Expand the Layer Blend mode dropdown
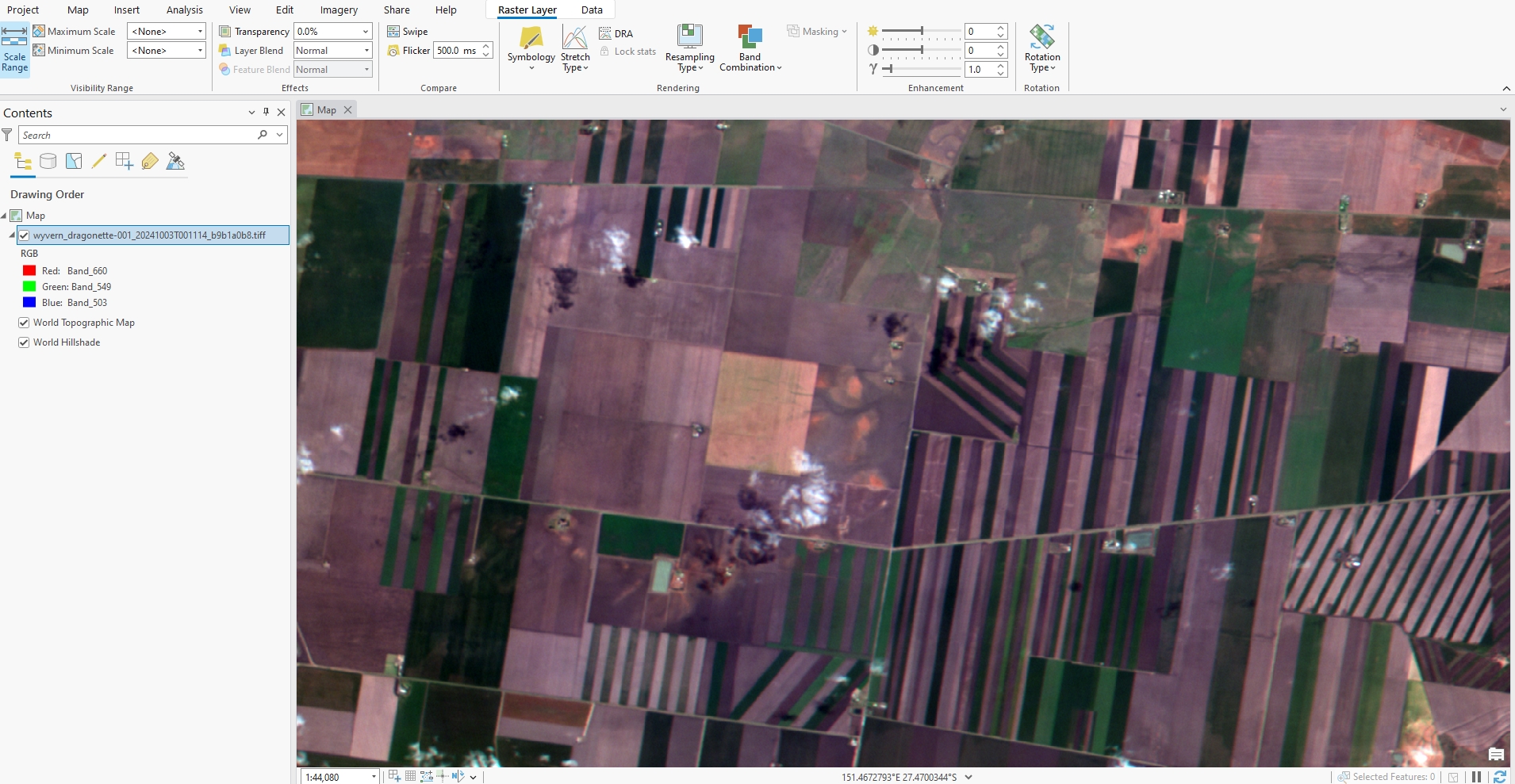Image resolution: width=1515 pixels, height=784 pixels. tap(366, 51)
